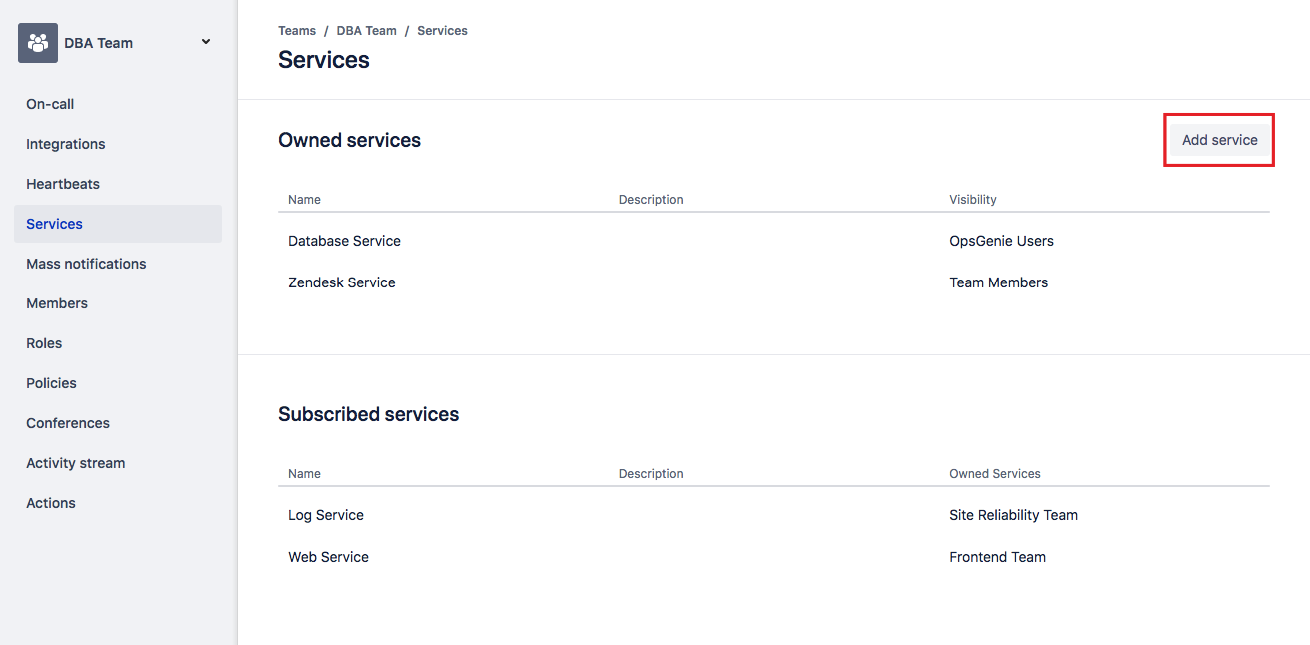Open the Roles section
This screenshot has width=1310, height=645.
(44, 343)
